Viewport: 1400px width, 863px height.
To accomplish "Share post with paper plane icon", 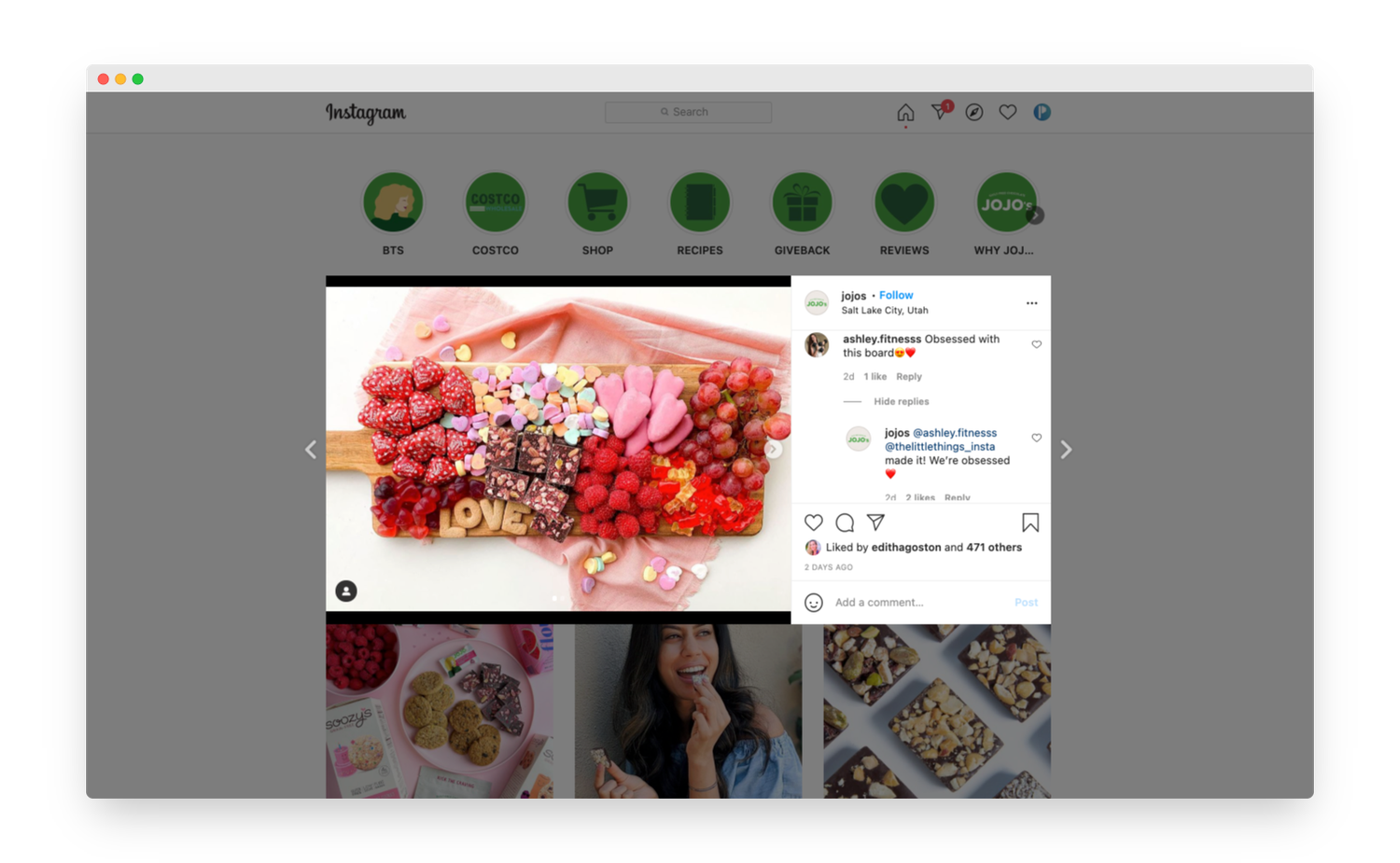I will coord(875,522).
